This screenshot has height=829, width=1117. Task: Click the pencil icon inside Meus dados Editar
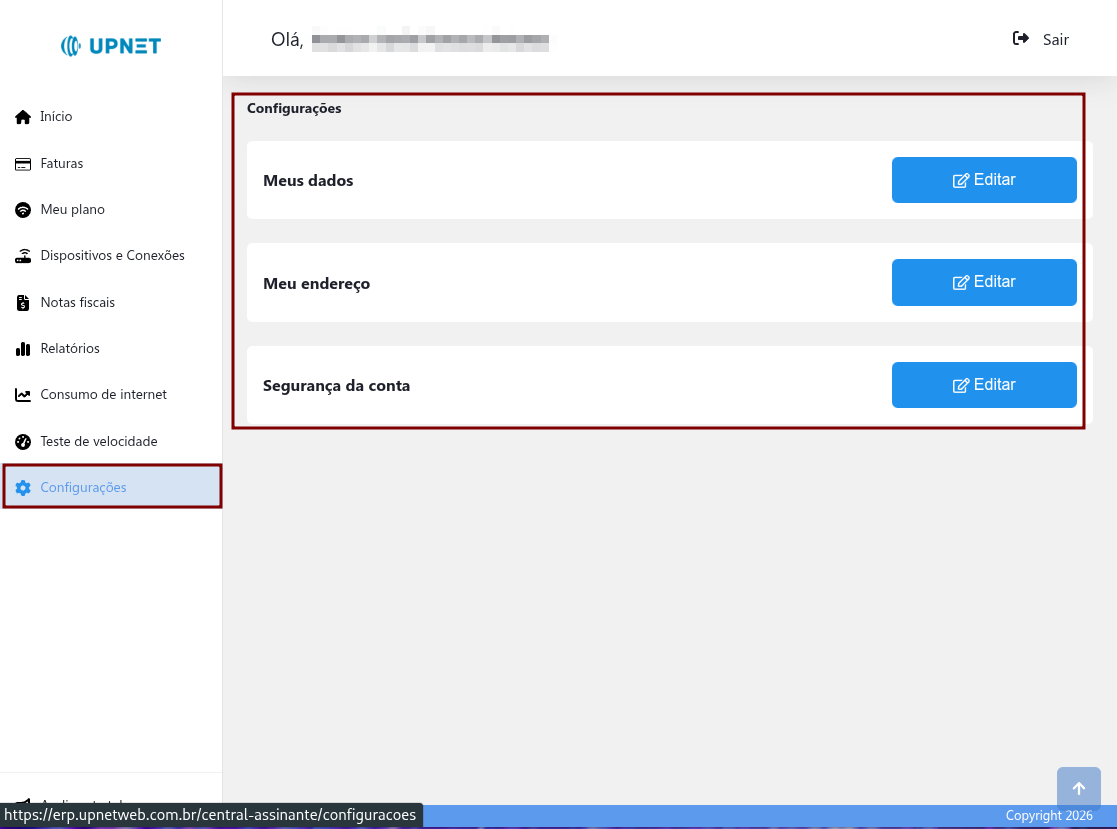click(x=960, y=179)
